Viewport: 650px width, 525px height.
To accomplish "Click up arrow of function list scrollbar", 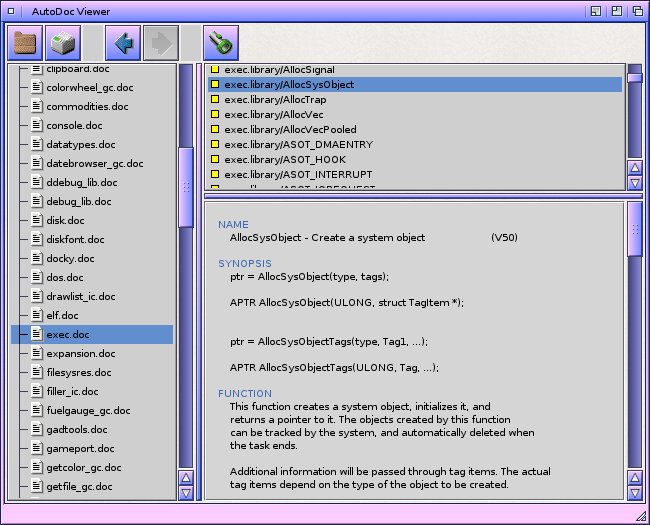I will [635, 167].
